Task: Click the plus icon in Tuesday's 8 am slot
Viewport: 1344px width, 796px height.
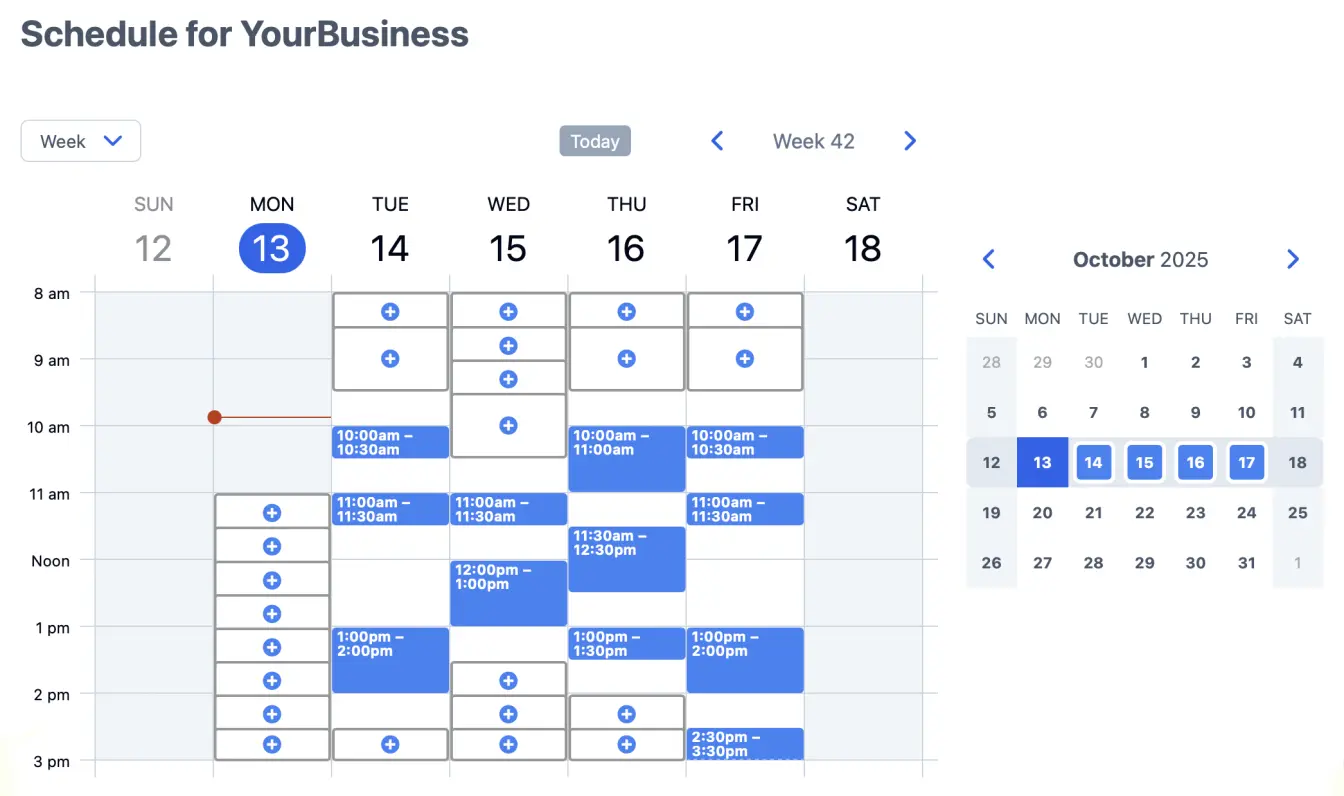Action: coord(390,312)
